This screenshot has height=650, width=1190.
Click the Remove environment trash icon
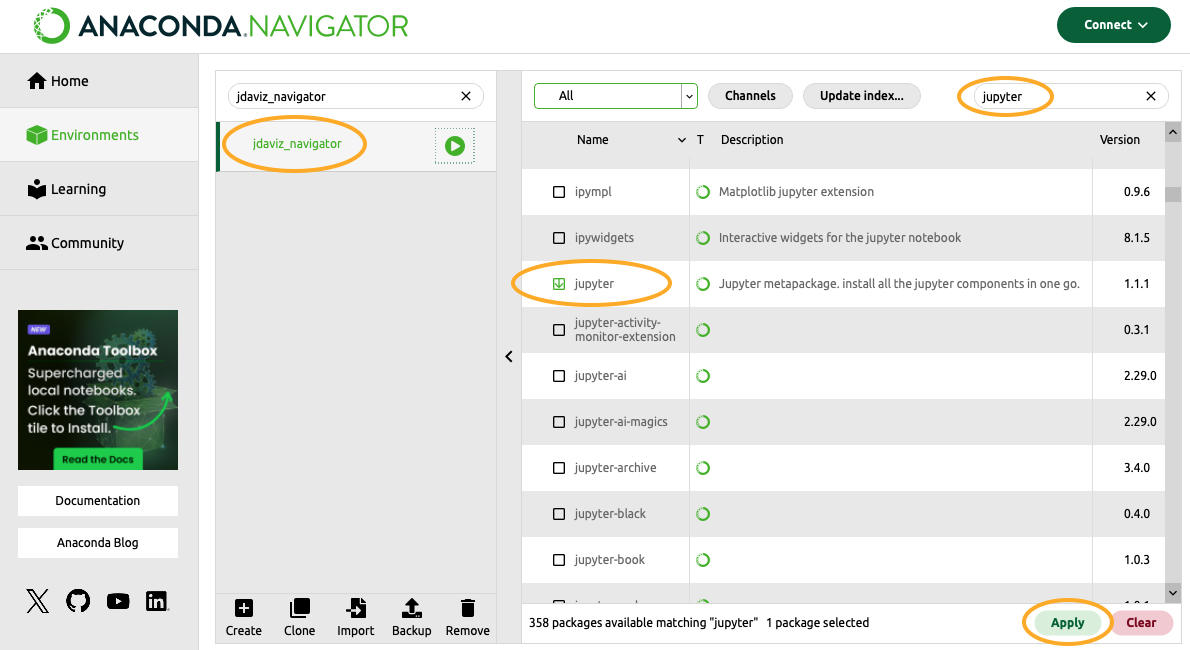467,607
